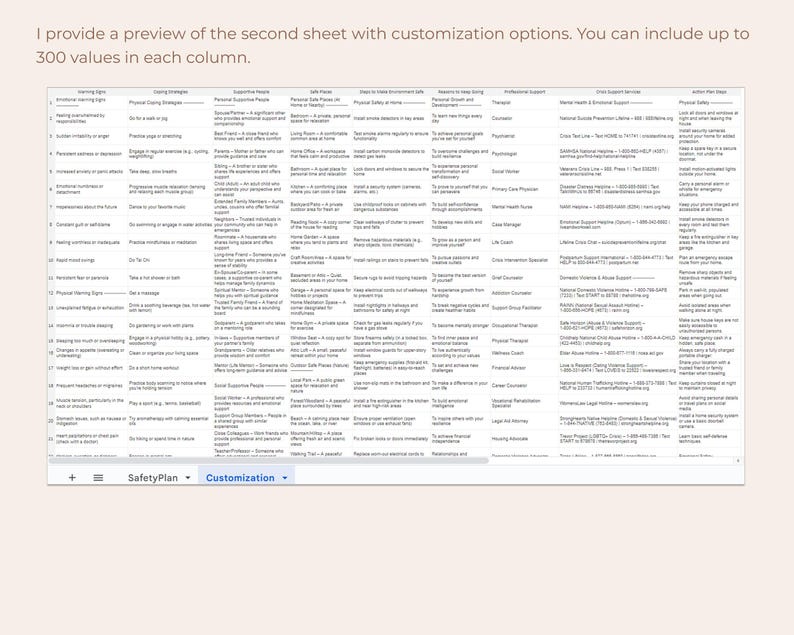Image resolution: width=794 pixels, height=635 pixels.
Task: Click the 'Crisis Text Line' cell
Action: click(x=618, y=136)
